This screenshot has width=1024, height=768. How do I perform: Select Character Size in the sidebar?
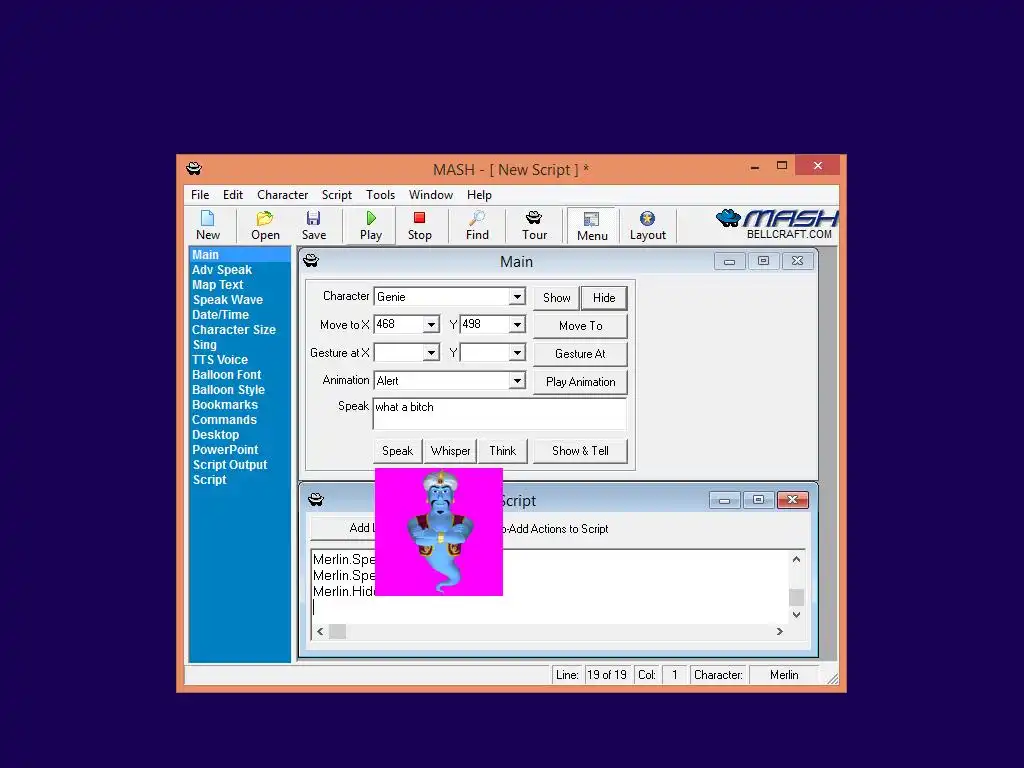coord(234,330)
